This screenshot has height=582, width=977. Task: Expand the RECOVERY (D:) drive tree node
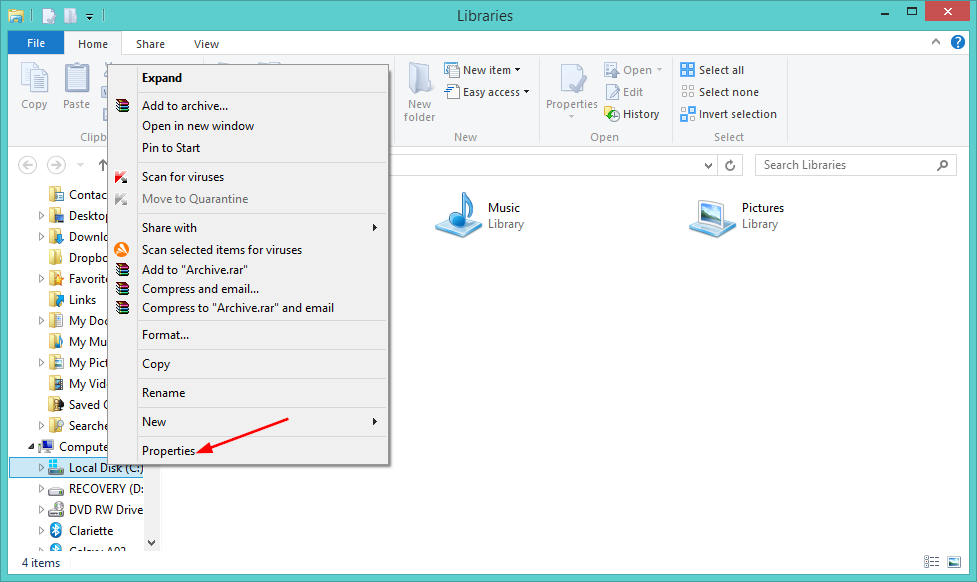pos(42,489)
